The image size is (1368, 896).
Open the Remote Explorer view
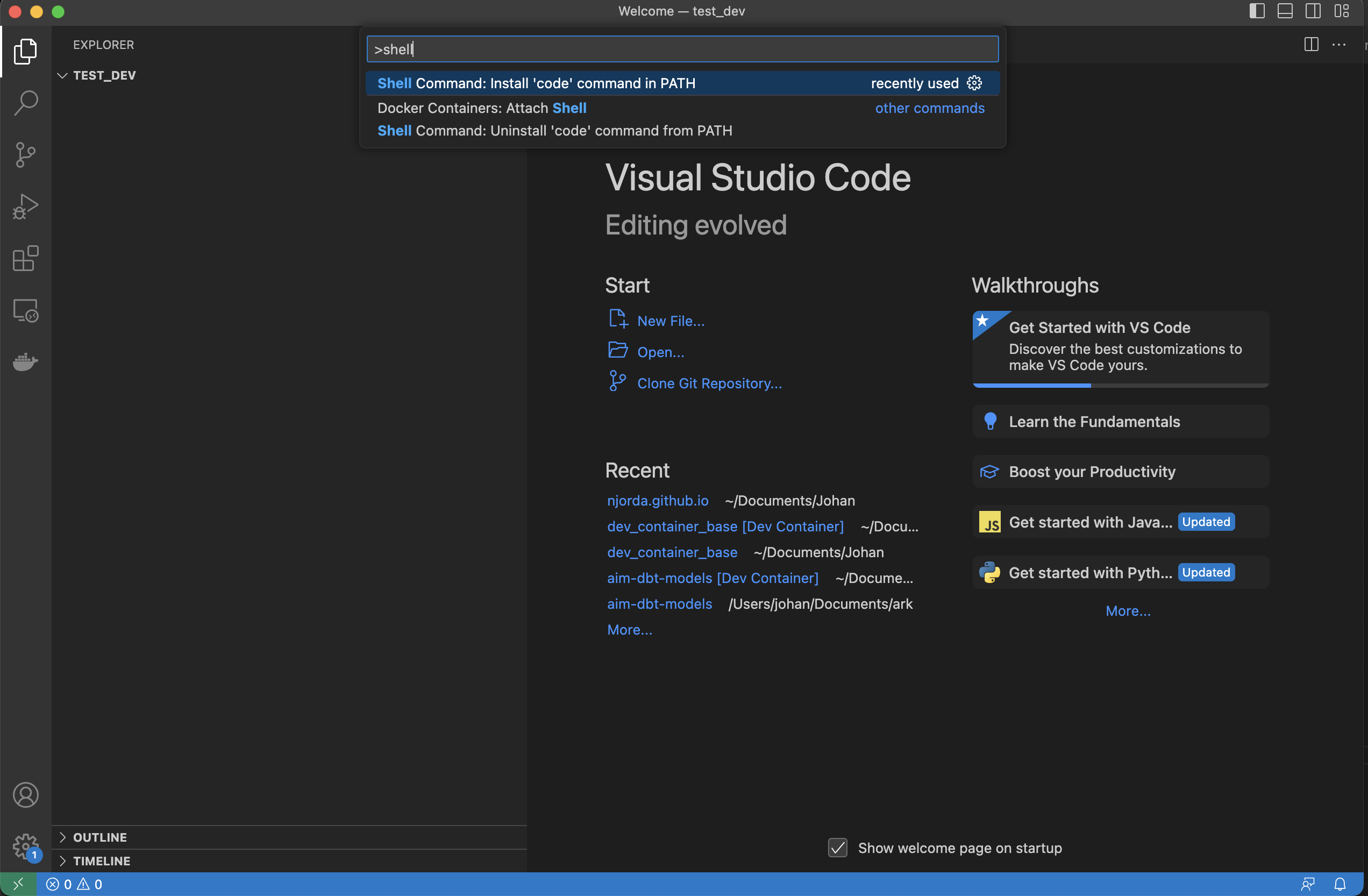click(25, 310)
